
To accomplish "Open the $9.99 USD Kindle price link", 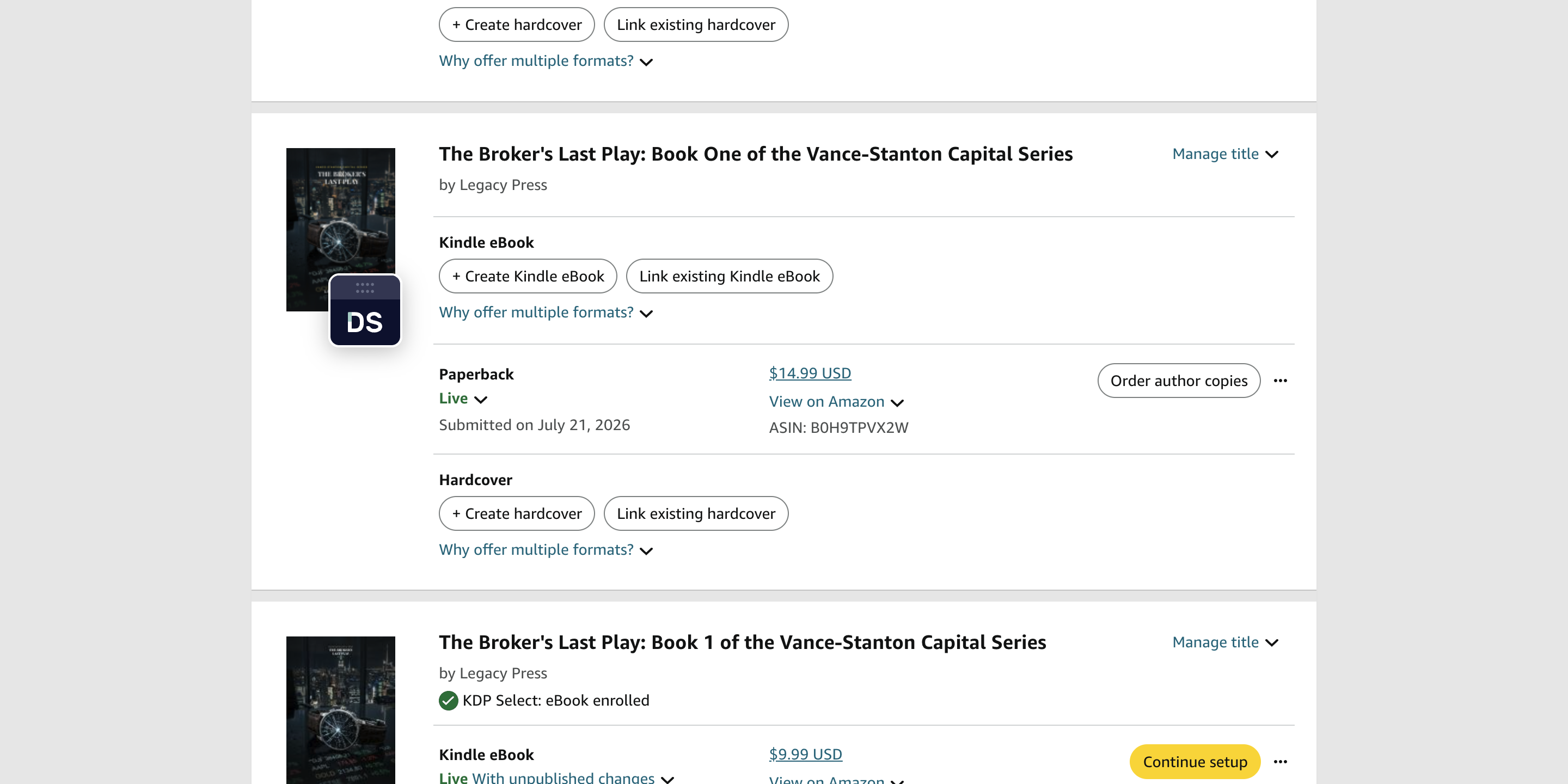I will coord(805,754).
